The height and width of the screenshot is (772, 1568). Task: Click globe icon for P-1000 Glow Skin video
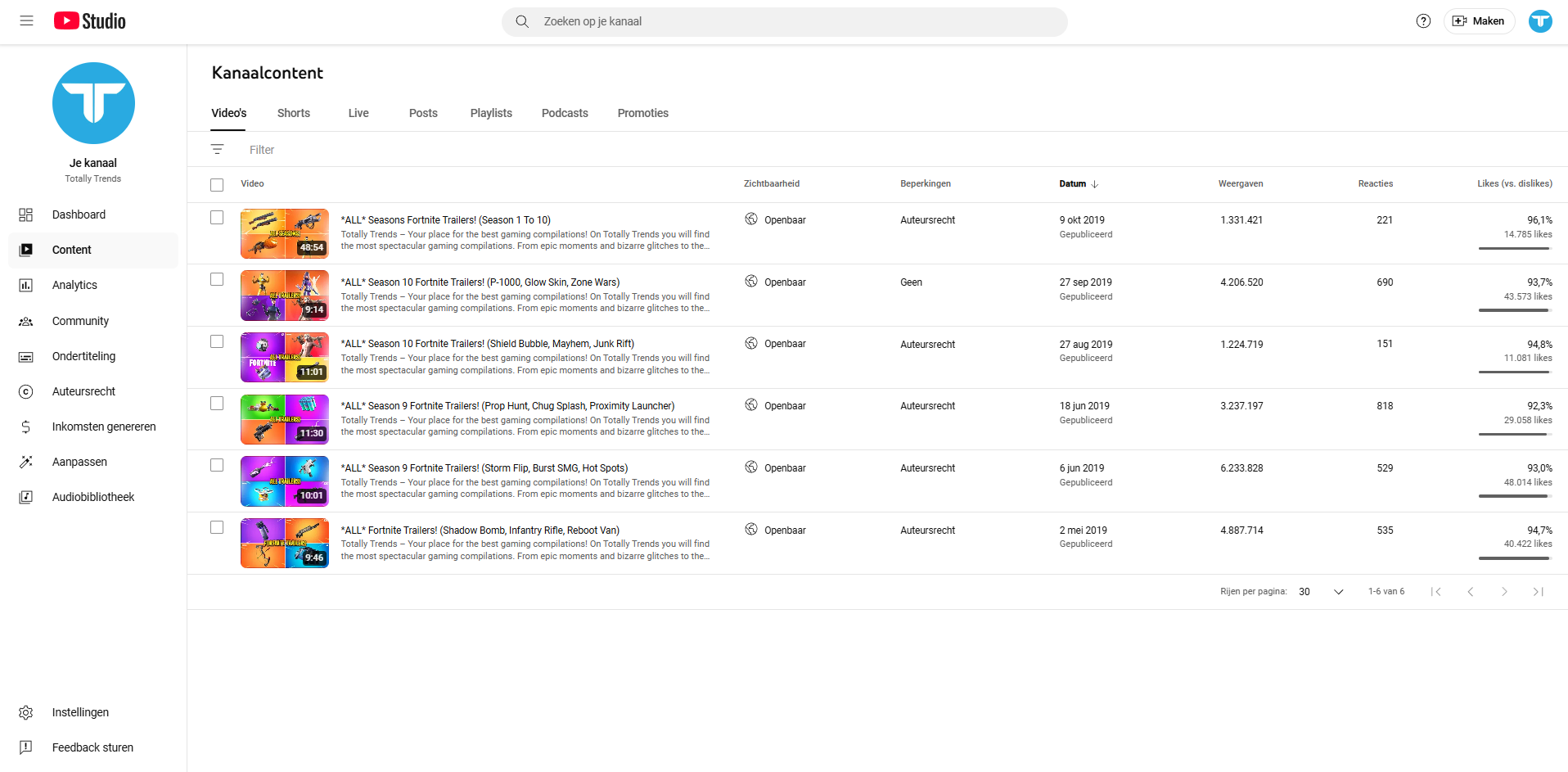pos(751,281)
